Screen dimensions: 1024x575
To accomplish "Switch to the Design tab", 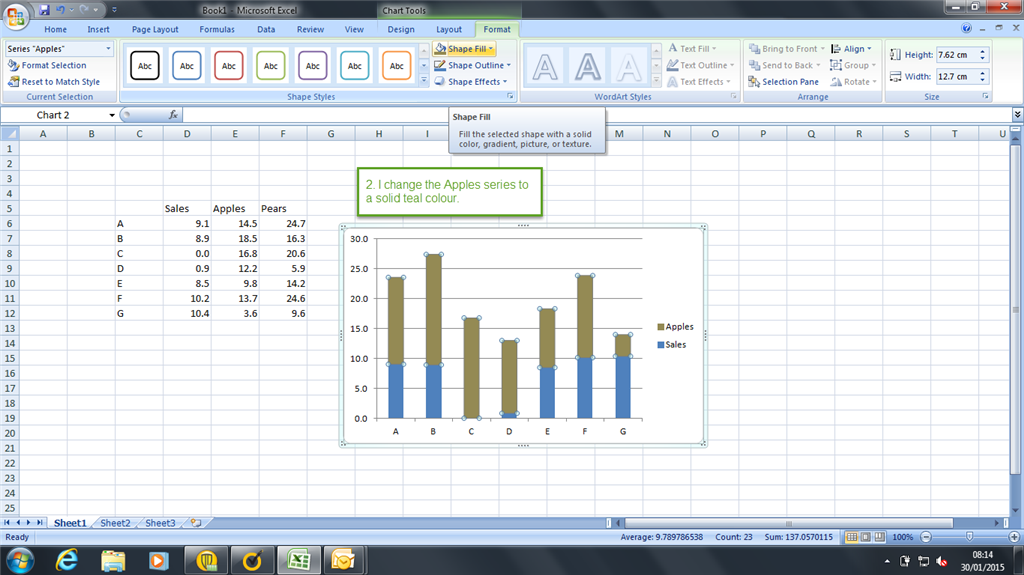I will click(401, 29).
